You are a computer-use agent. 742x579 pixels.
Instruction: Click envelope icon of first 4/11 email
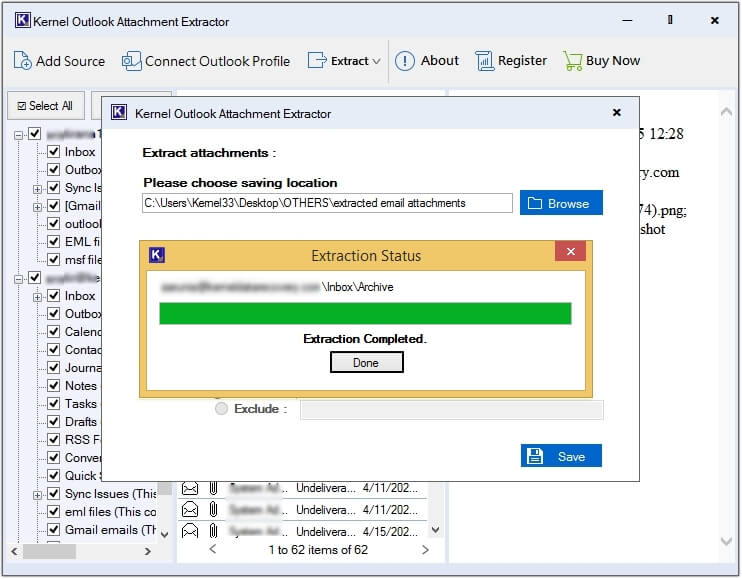(x=190, y=488)
